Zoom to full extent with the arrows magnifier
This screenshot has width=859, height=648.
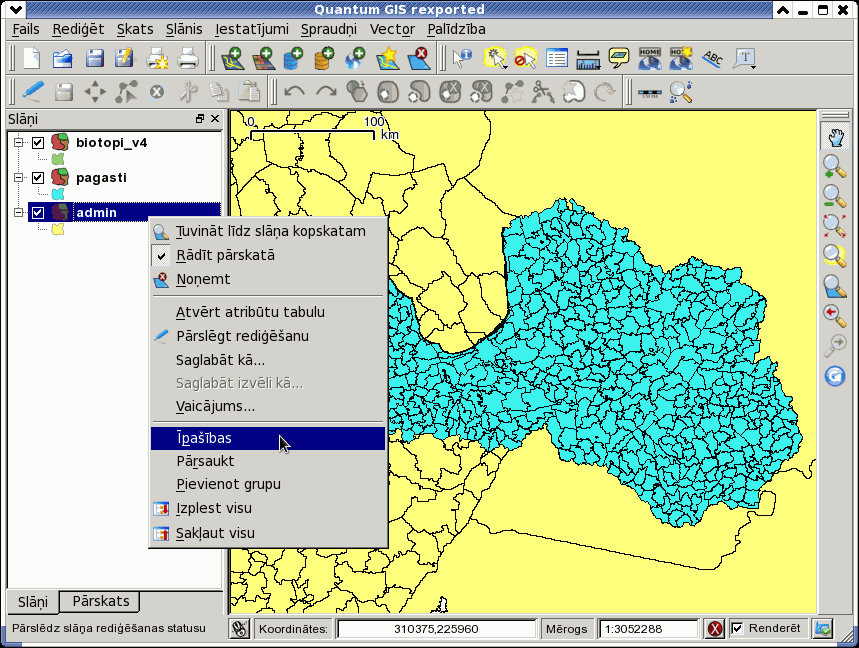click(834, 225)
